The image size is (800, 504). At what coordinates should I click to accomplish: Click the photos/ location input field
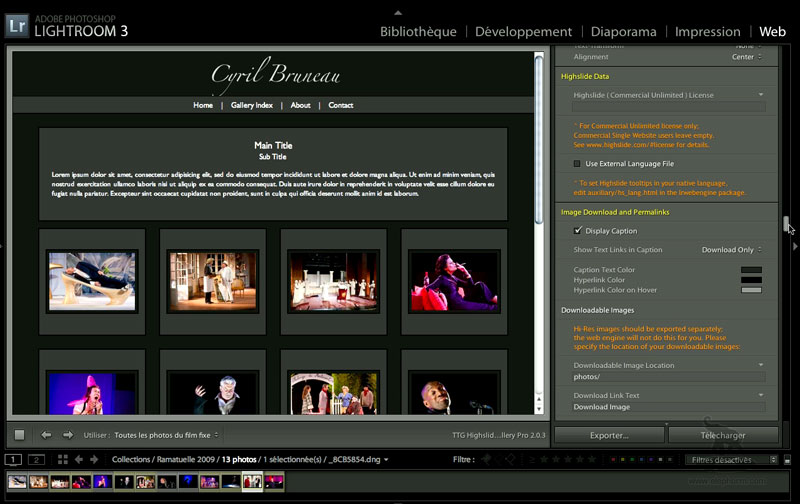tap(668, 376)
